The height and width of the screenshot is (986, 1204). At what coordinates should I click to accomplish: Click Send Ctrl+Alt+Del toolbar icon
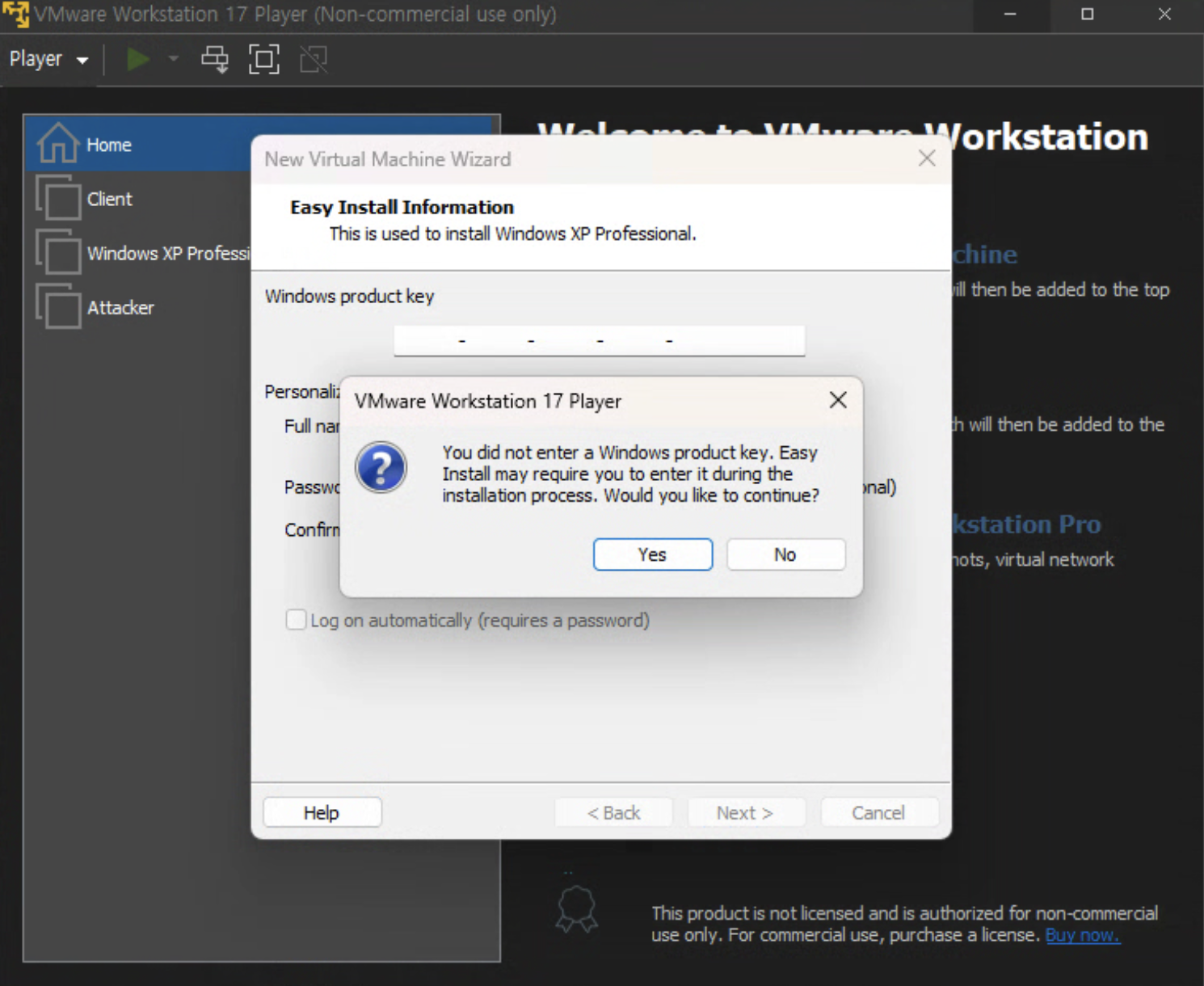coord(215,59)
